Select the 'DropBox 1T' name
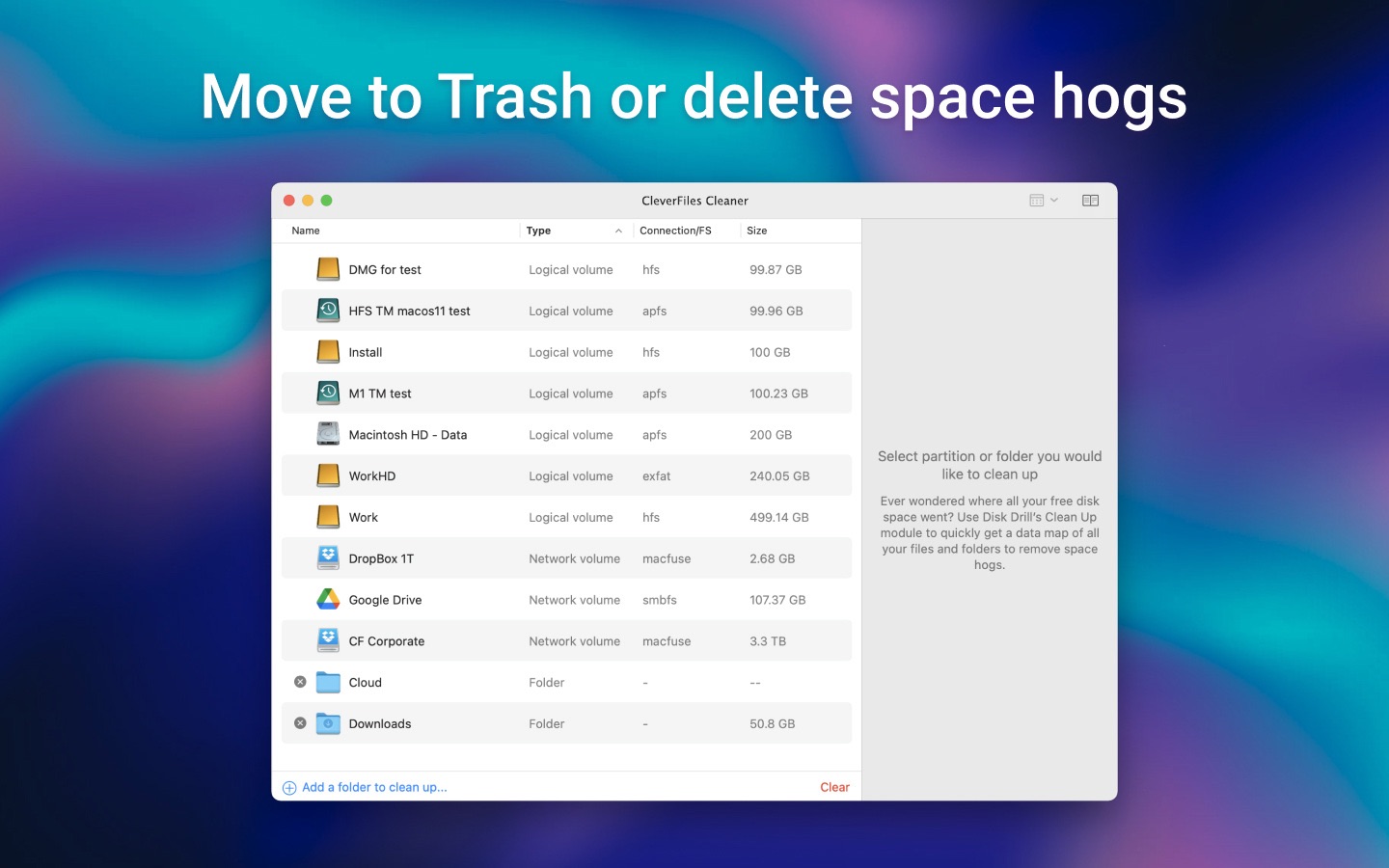This screenshot has height=868, width=1389. 381,558
